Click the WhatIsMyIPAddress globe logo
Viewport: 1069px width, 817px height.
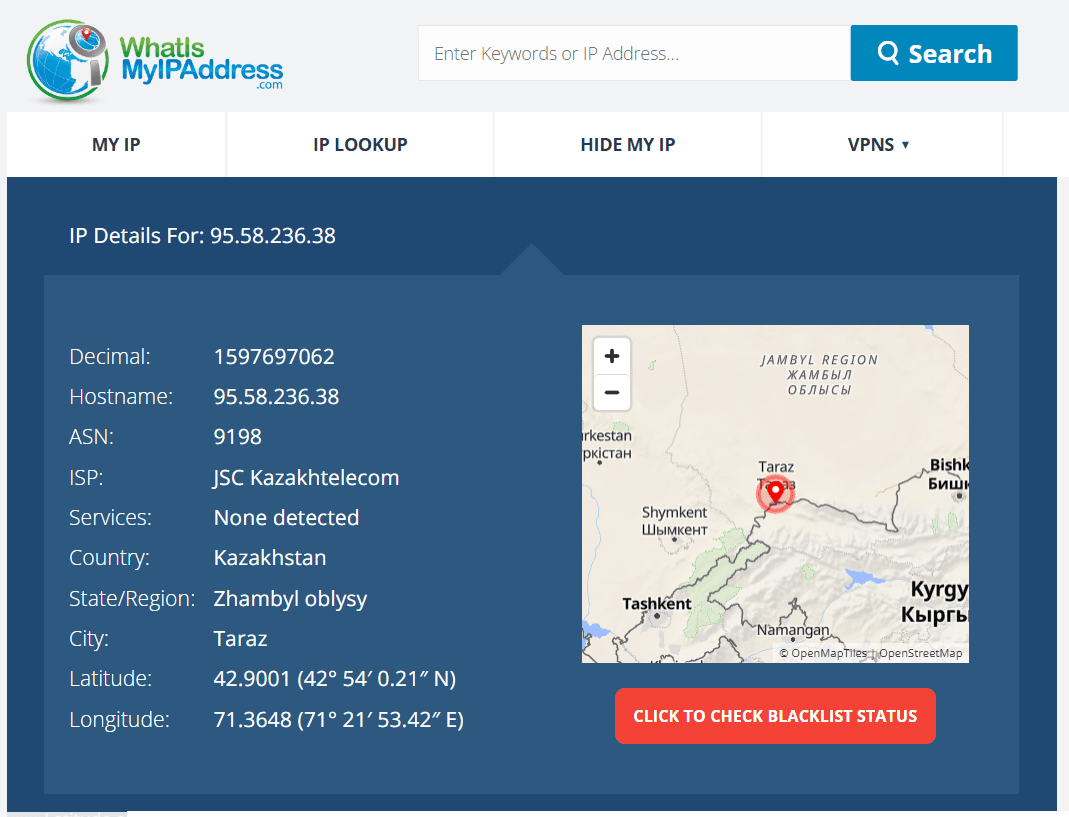[x=67, y=61]
